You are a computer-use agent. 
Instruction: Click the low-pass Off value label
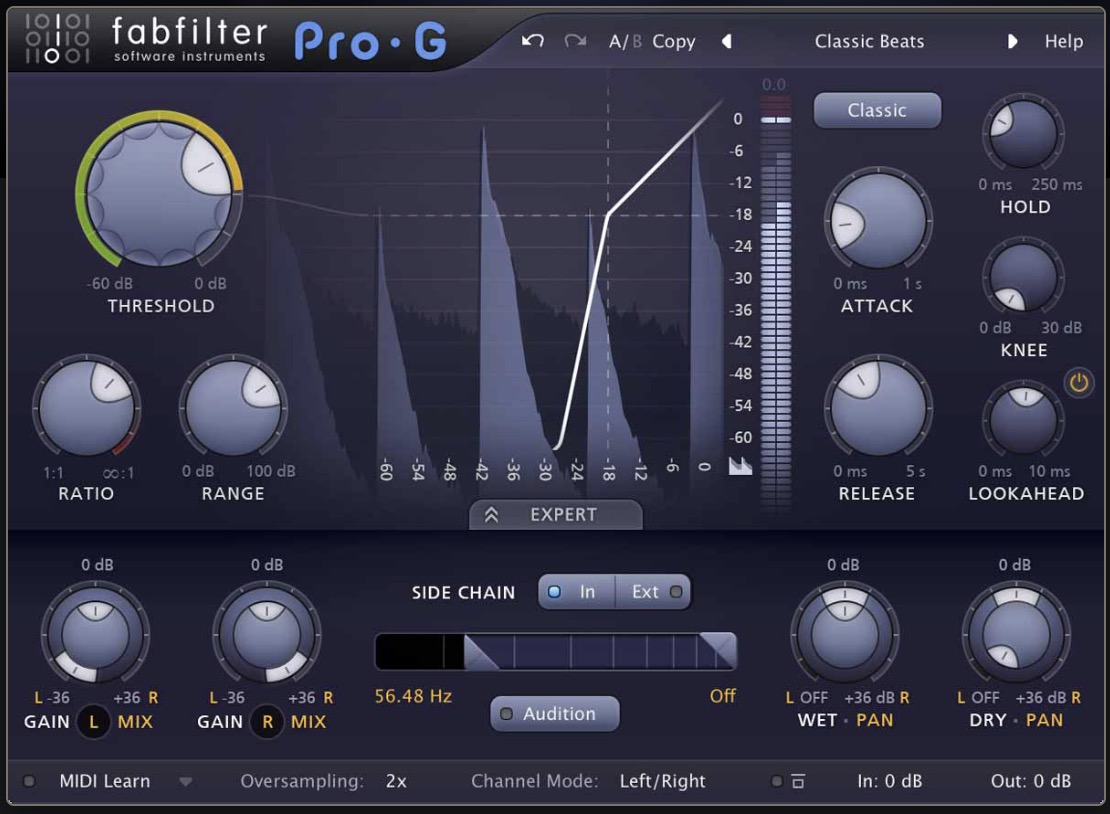point(723,697)
